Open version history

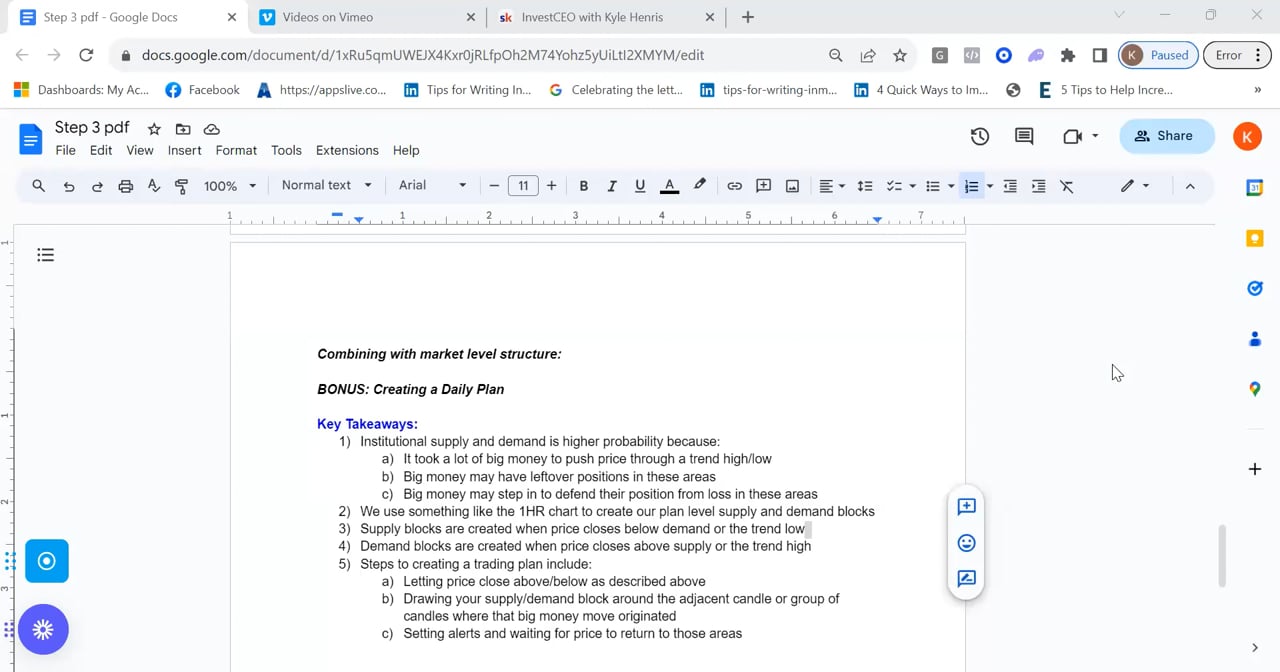click(979, 135)
